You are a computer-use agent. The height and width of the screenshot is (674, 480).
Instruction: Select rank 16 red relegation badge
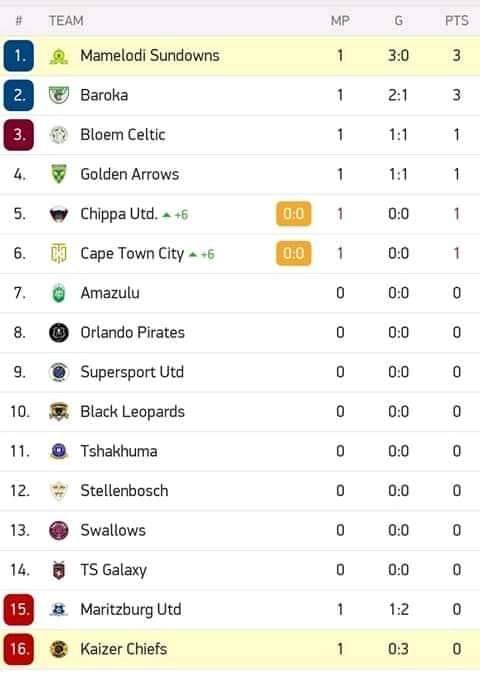[18, 649]
